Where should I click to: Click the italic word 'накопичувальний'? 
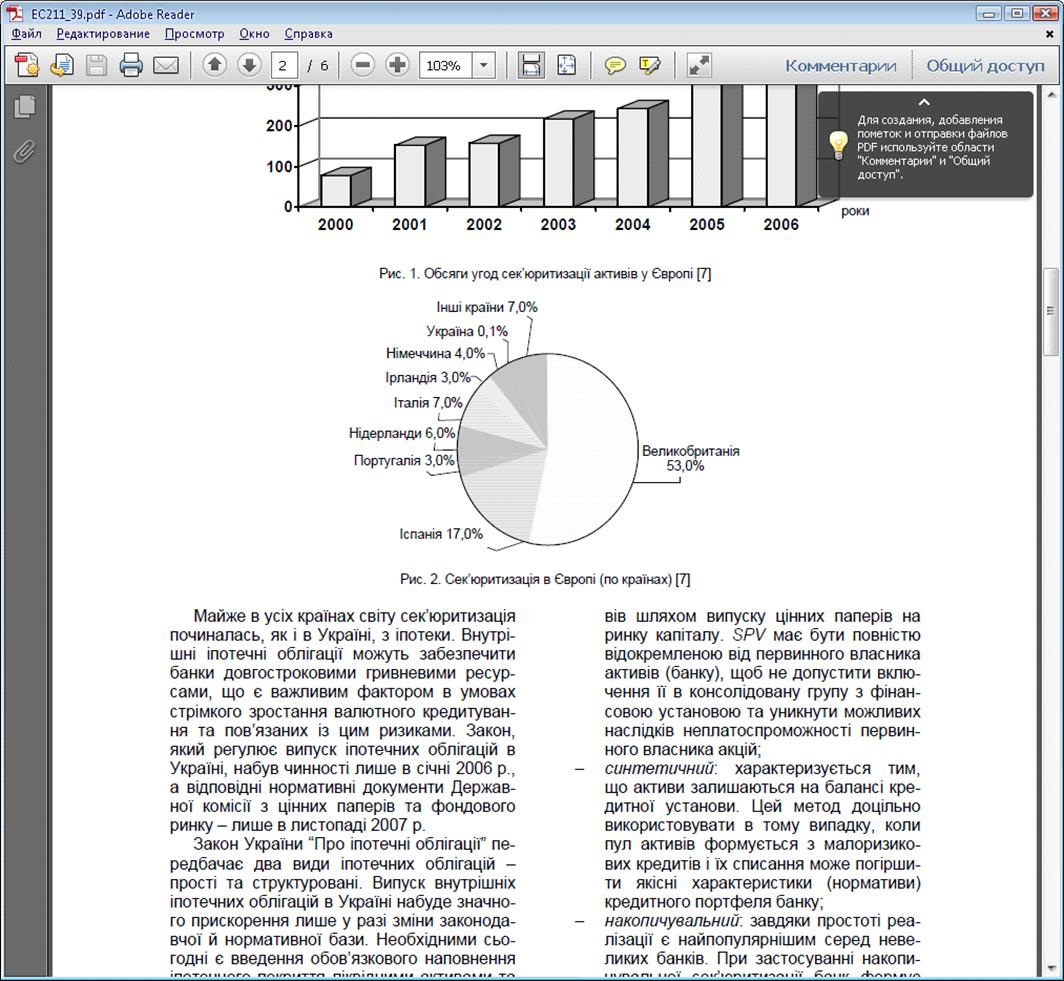click(672, 921)
